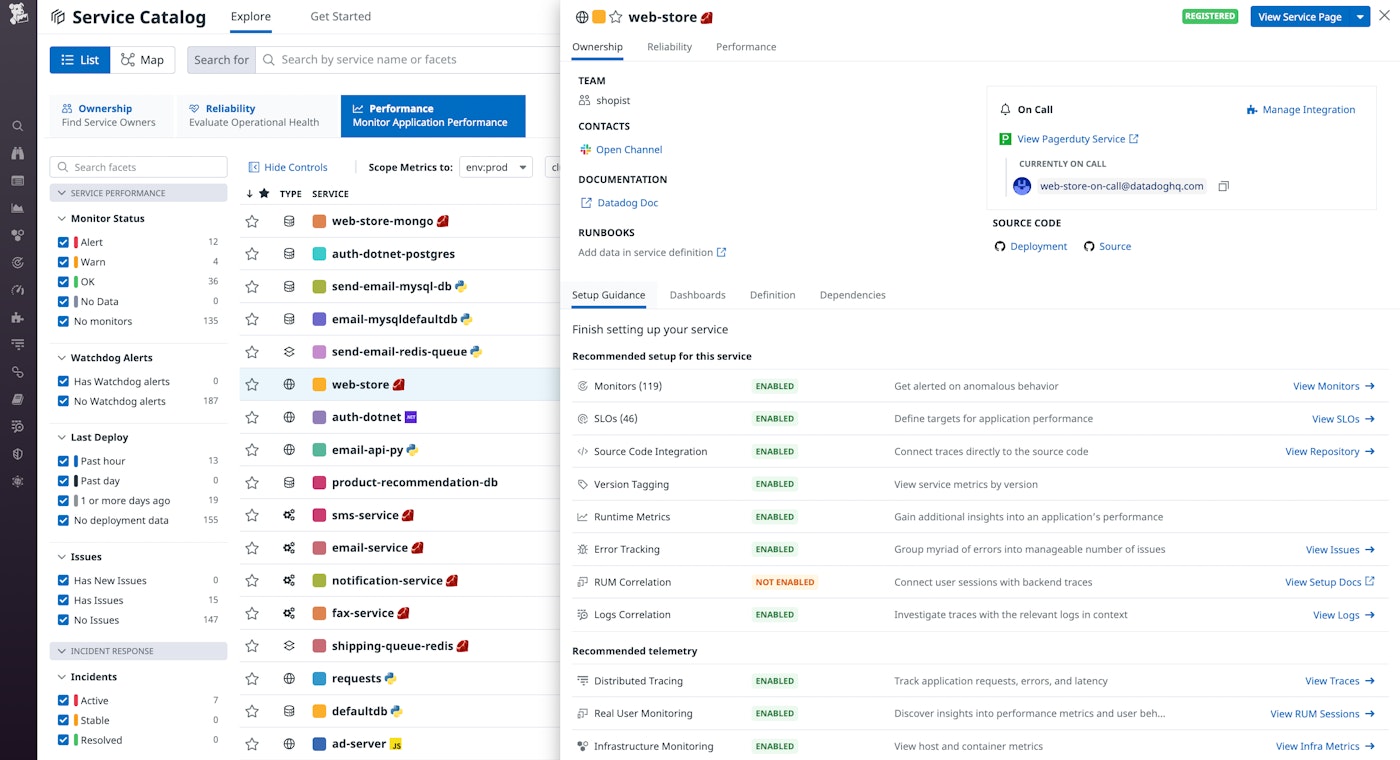Star the send-email-mysql-db service
The height and width of the screenshot is (760, 1400).
(252, 287)
